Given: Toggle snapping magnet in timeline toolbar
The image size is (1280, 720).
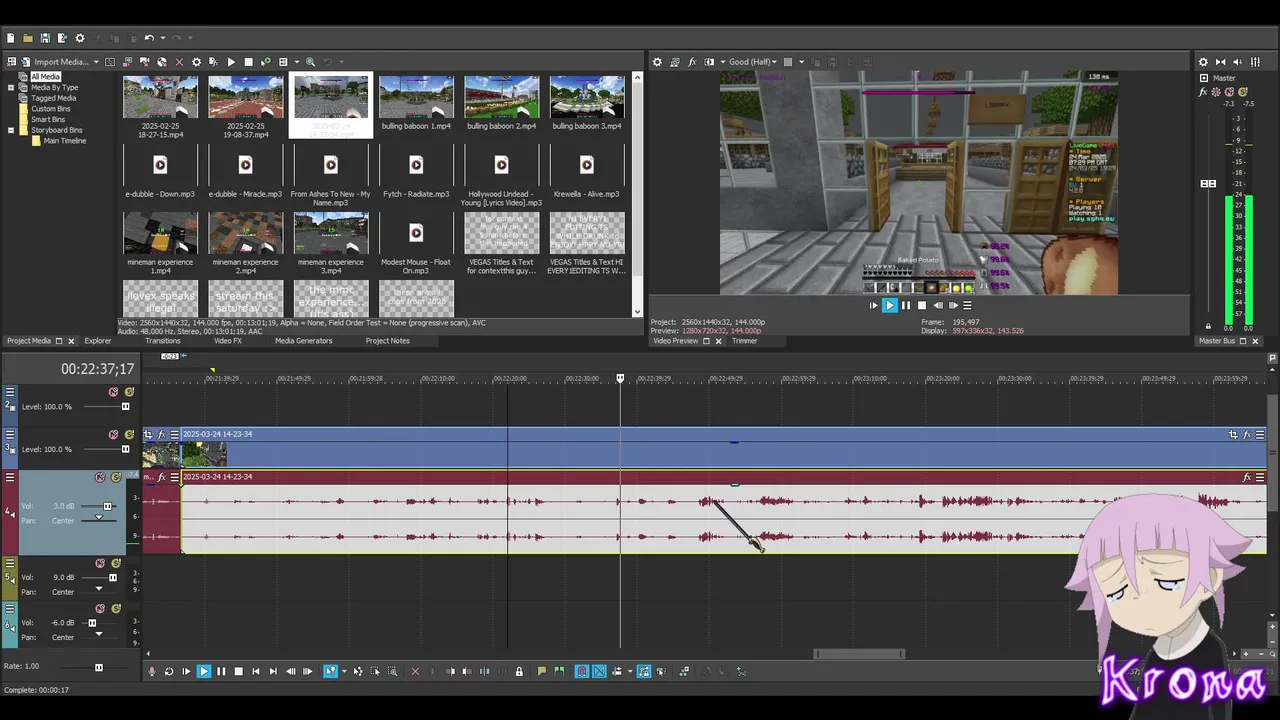Looking at the screenshot, I should [x=580, y=671].
